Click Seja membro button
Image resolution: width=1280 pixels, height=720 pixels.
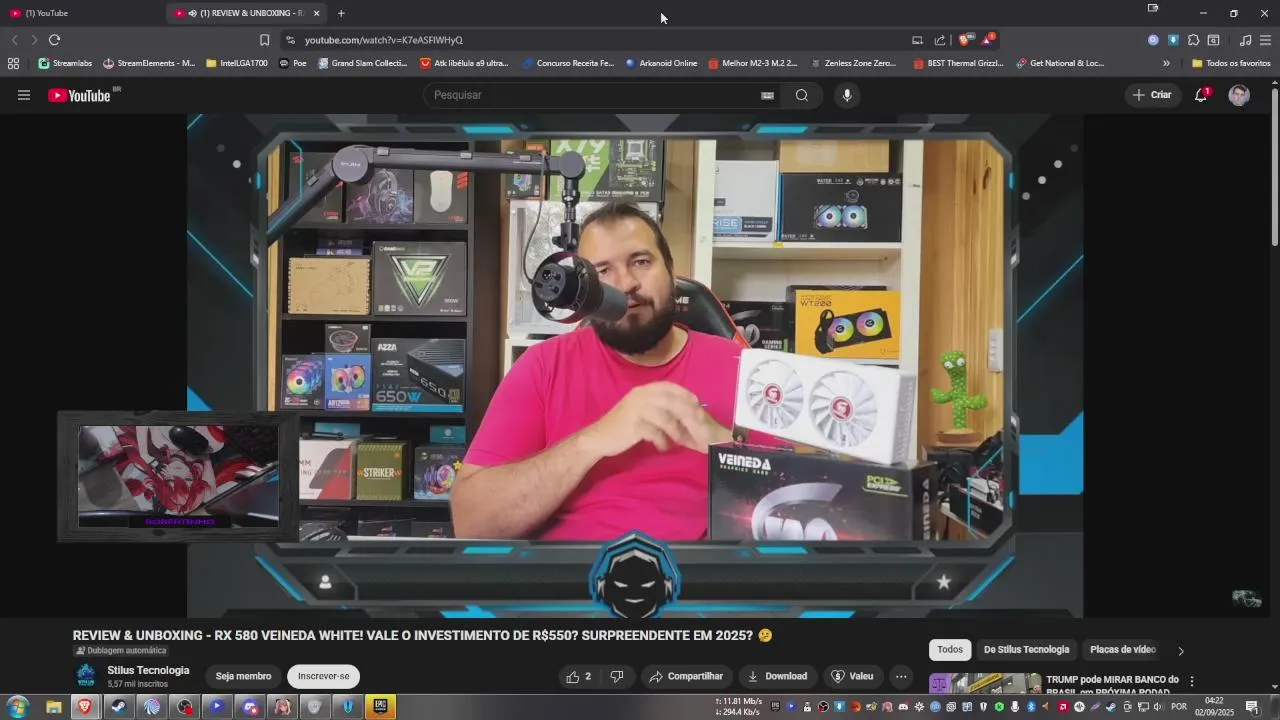pos(243,677)
